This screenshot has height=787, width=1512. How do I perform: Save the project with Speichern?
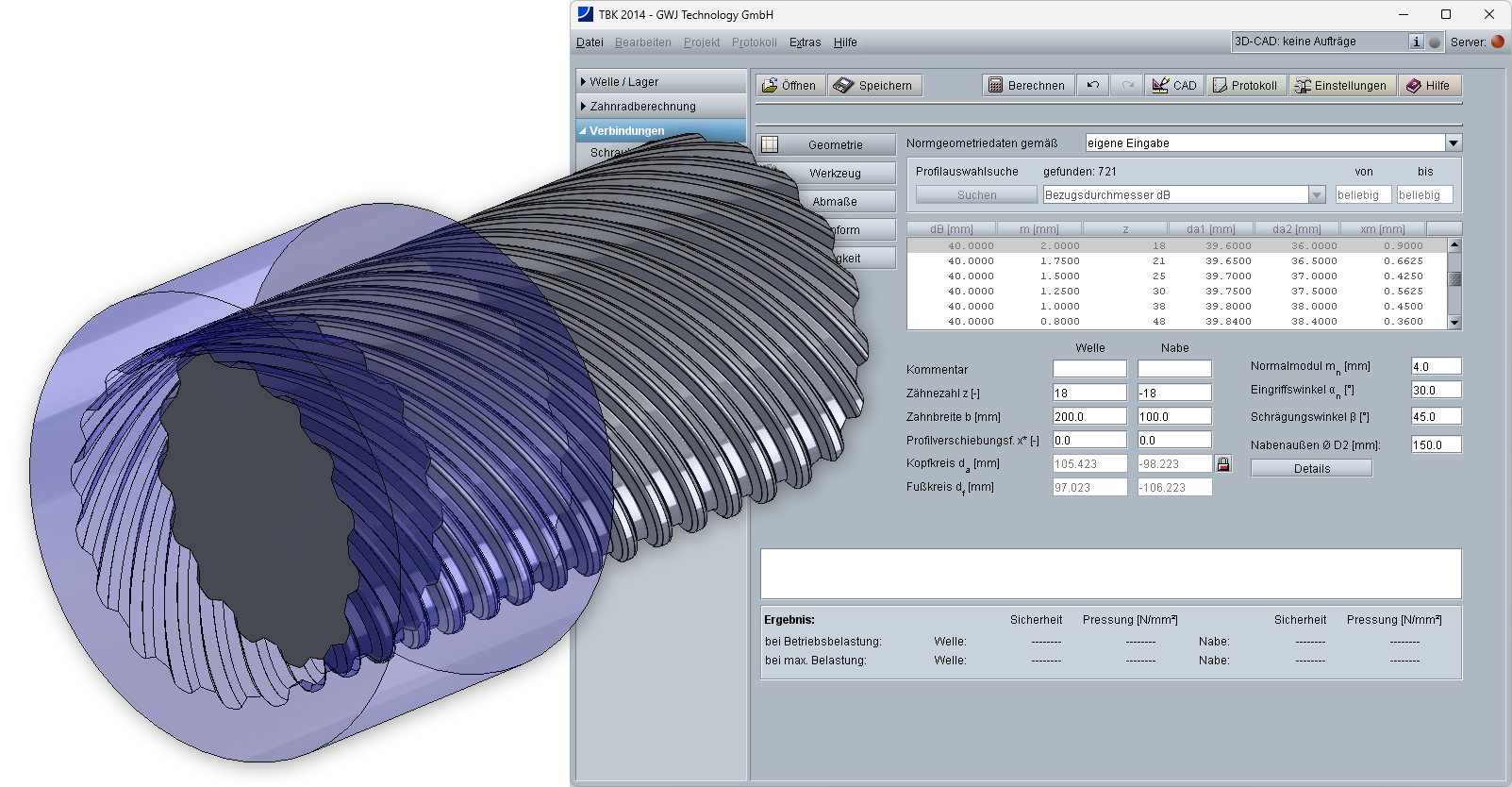tap(874, 86)
